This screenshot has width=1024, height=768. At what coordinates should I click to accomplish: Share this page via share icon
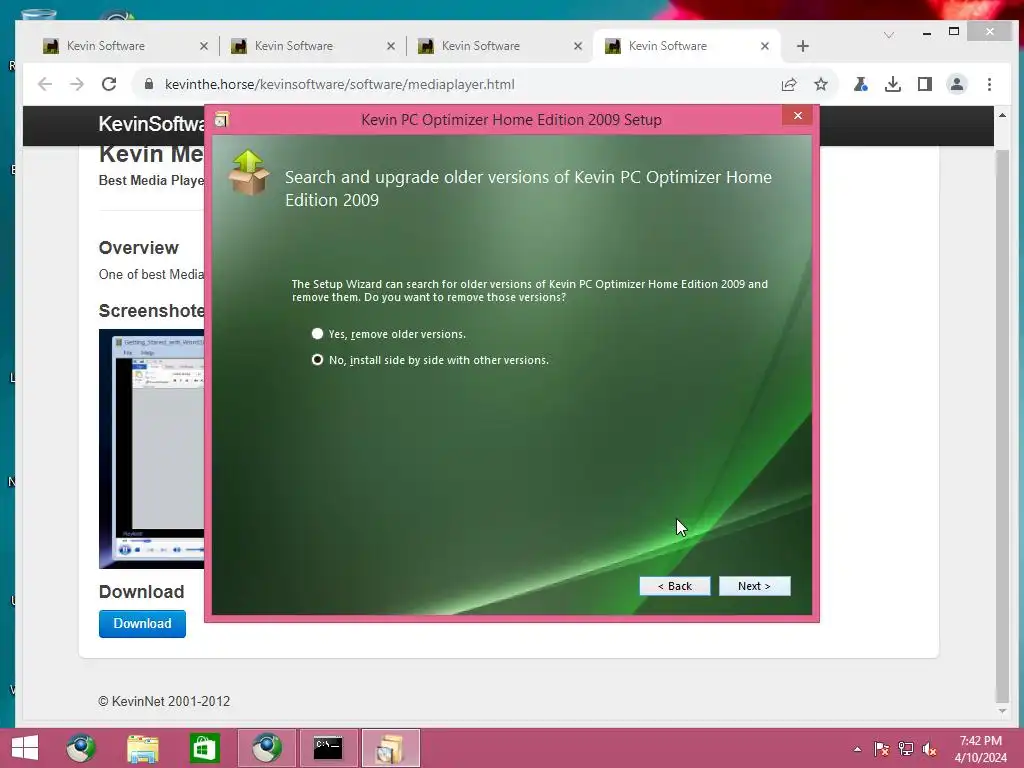coord(789,84)
